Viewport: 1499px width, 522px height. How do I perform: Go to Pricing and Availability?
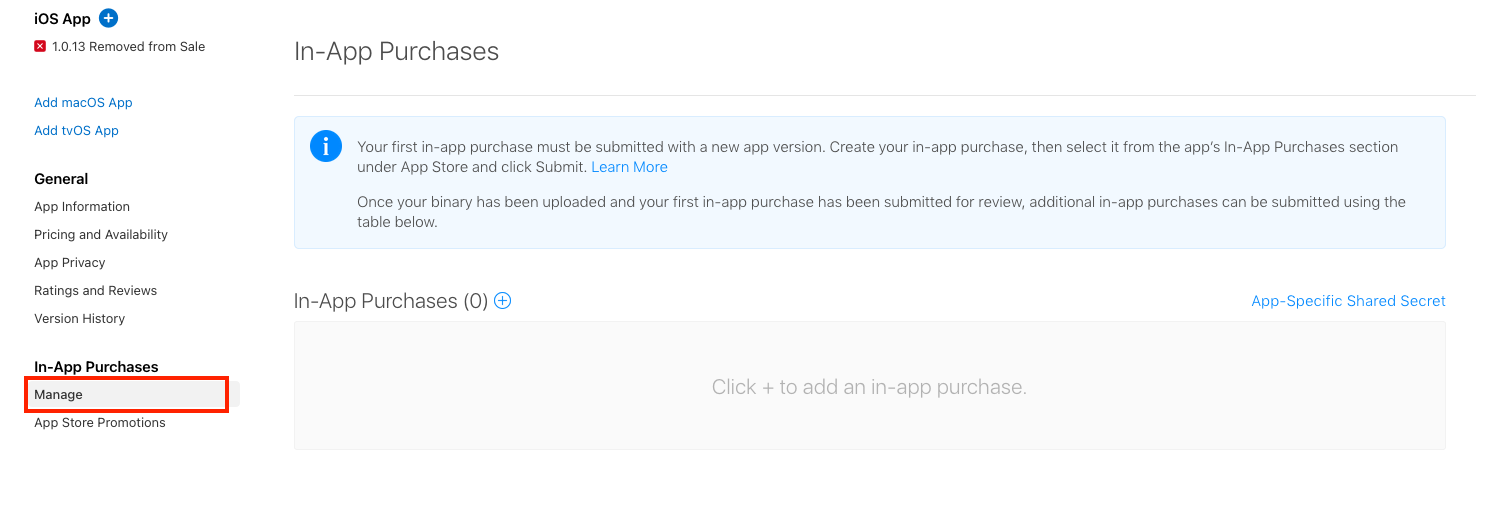[101, 234]
